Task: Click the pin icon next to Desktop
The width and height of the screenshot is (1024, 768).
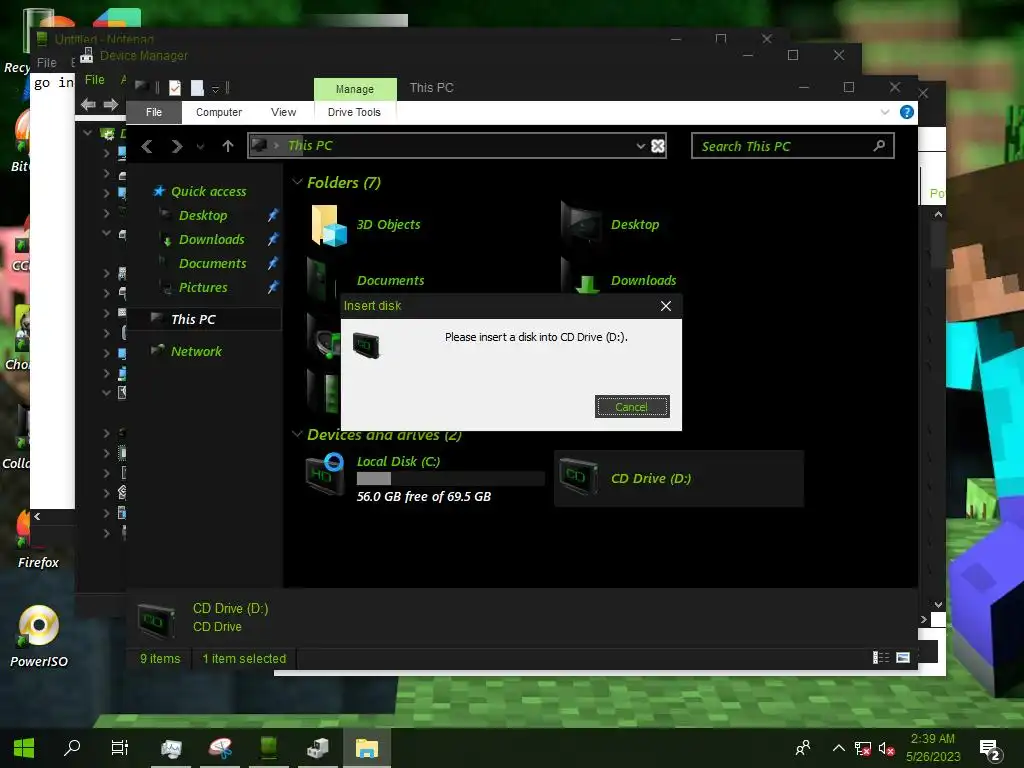Action: pos(273,216)
